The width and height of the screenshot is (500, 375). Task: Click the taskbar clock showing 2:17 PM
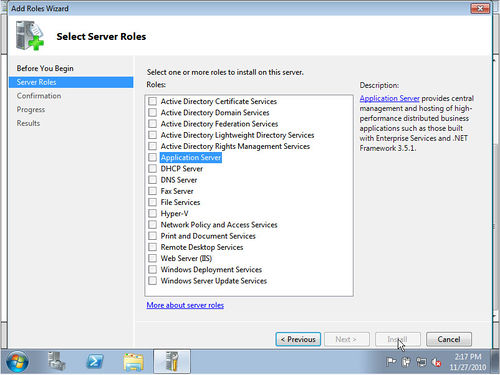[468, 362]
